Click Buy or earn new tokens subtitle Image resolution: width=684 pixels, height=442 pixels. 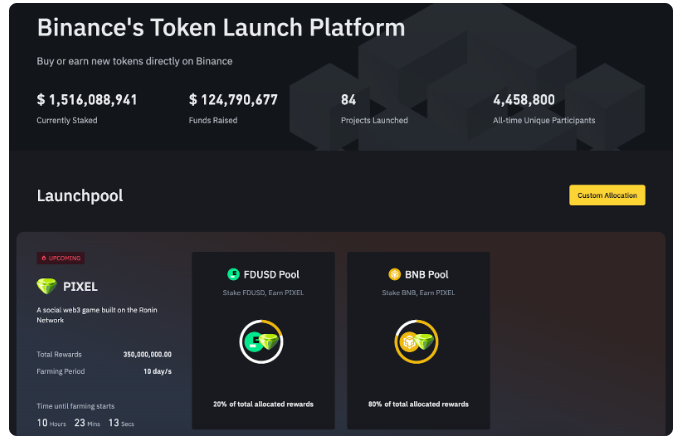pyautogui.click(x=134, y=61)
